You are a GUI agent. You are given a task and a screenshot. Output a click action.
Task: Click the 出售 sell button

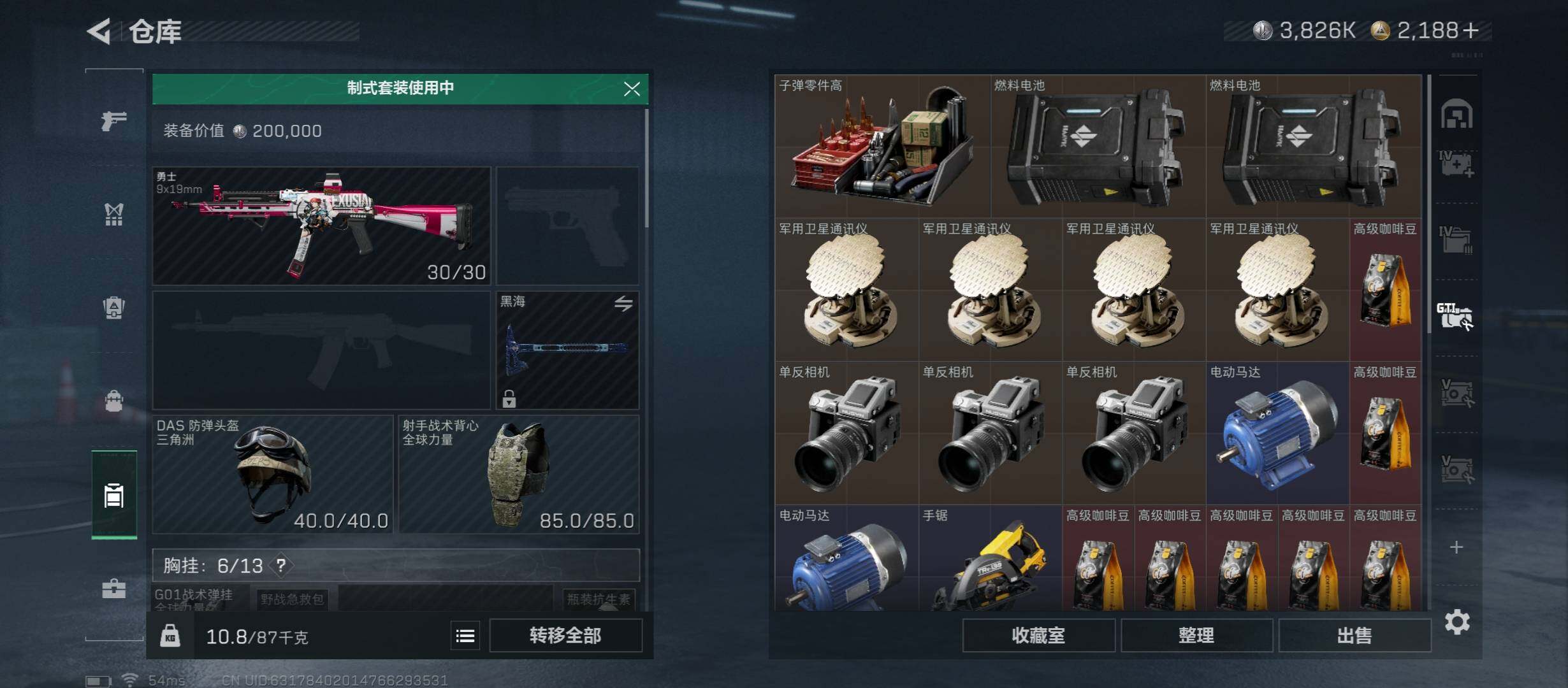1354,636
